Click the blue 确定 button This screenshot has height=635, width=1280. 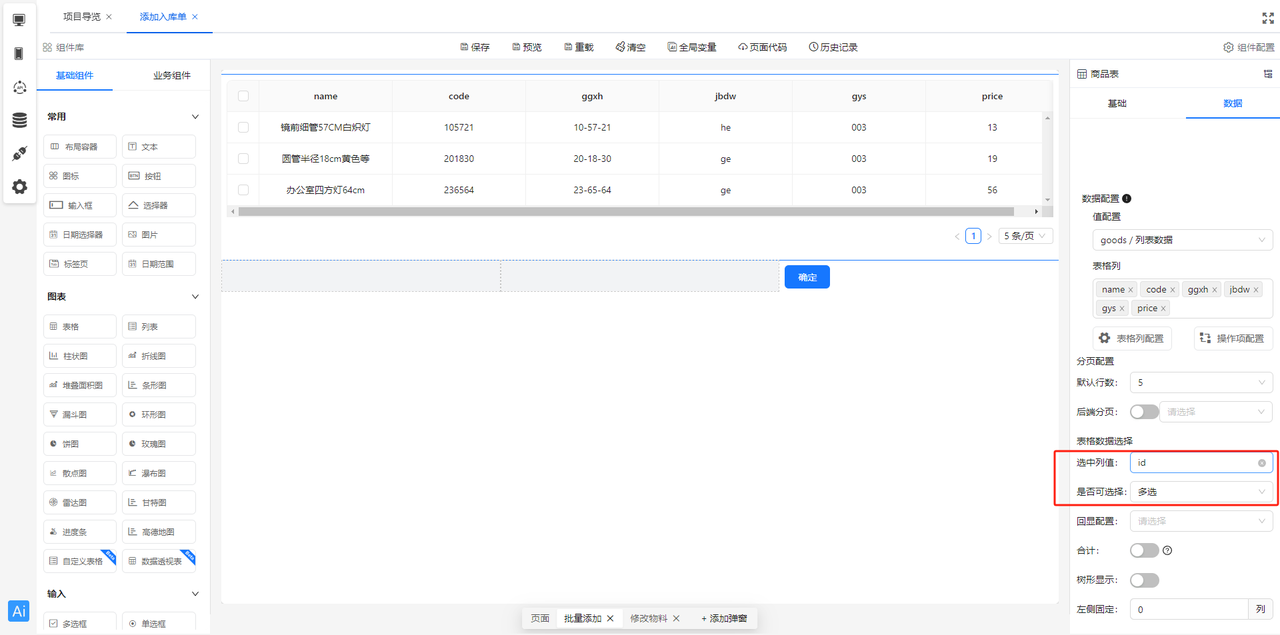click(807, 277)
